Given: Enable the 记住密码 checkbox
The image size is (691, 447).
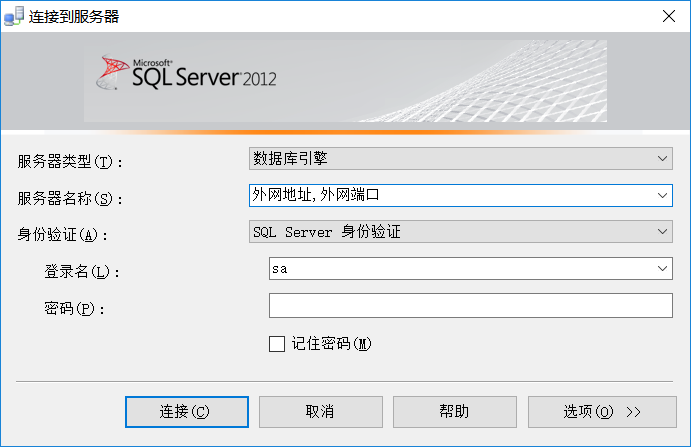Looking at the screenshot, I should click(x=278, y=344).
